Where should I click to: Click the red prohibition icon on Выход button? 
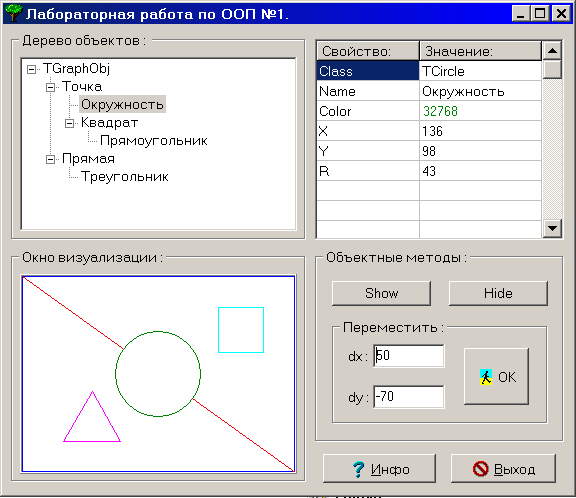(x=480, y=469)
